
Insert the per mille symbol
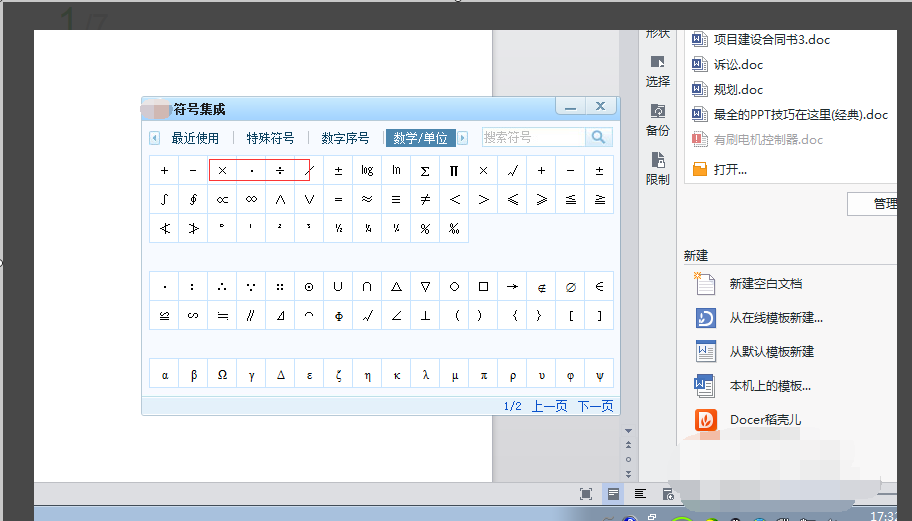pos(454,229)
